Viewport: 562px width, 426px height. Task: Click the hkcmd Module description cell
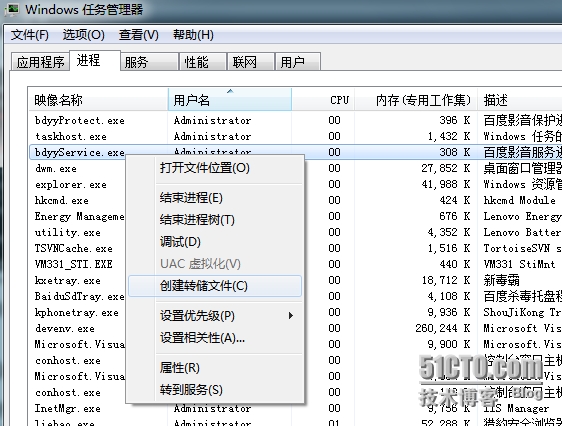pyautogui.click(x=519, y=200)
